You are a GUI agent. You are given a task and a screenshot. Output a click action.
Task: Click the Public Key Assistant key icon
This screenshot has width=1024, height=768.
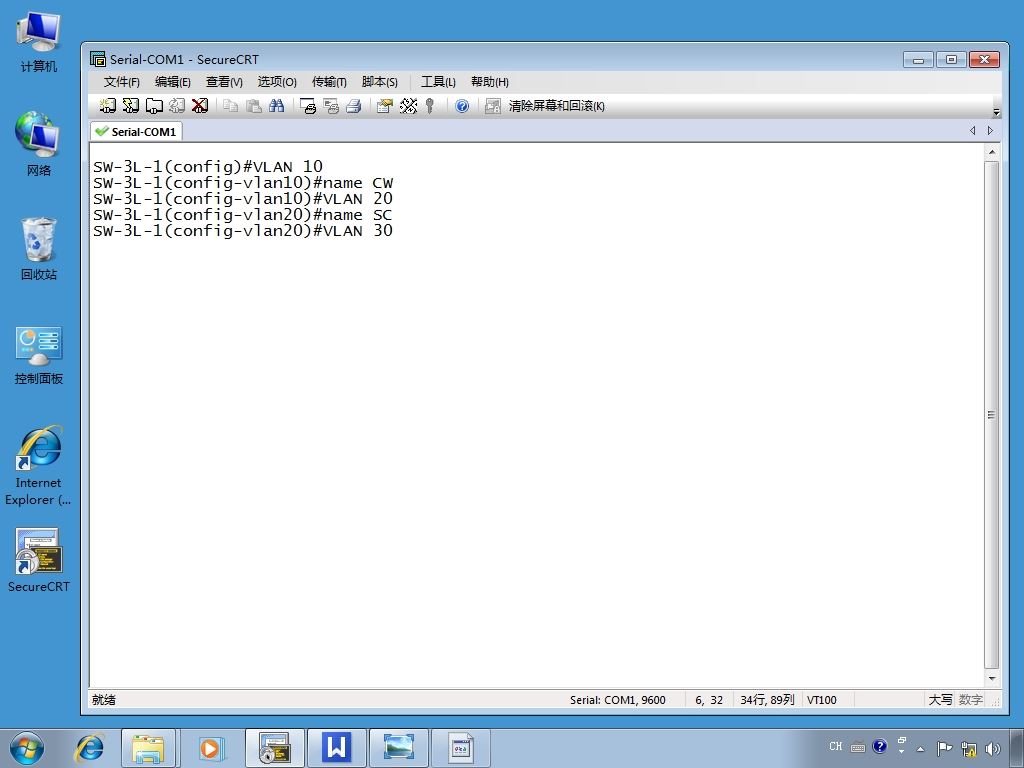[430, 106]
